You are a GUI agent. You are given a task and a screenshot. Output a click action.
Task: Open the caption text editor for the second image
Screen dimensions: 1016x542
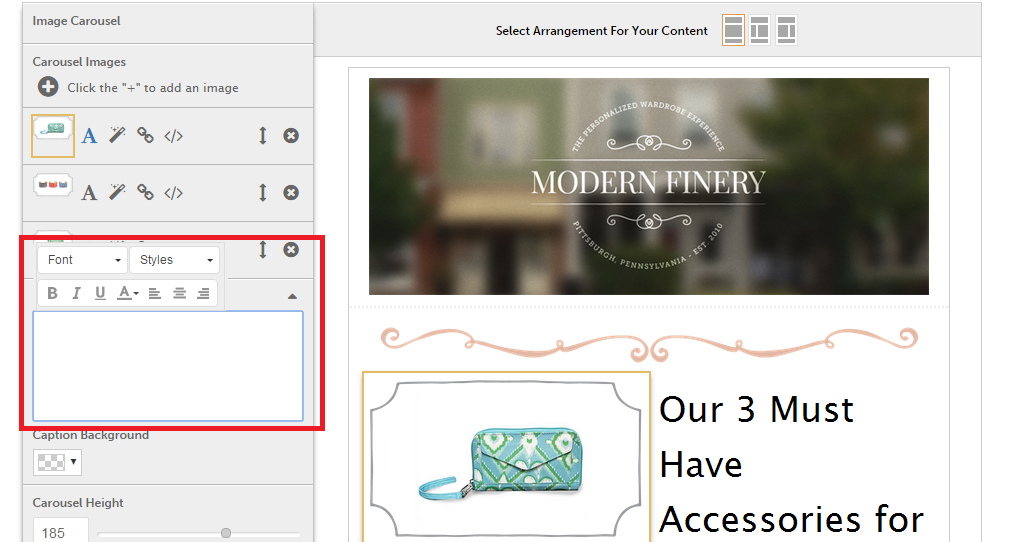tap(89, 193)
